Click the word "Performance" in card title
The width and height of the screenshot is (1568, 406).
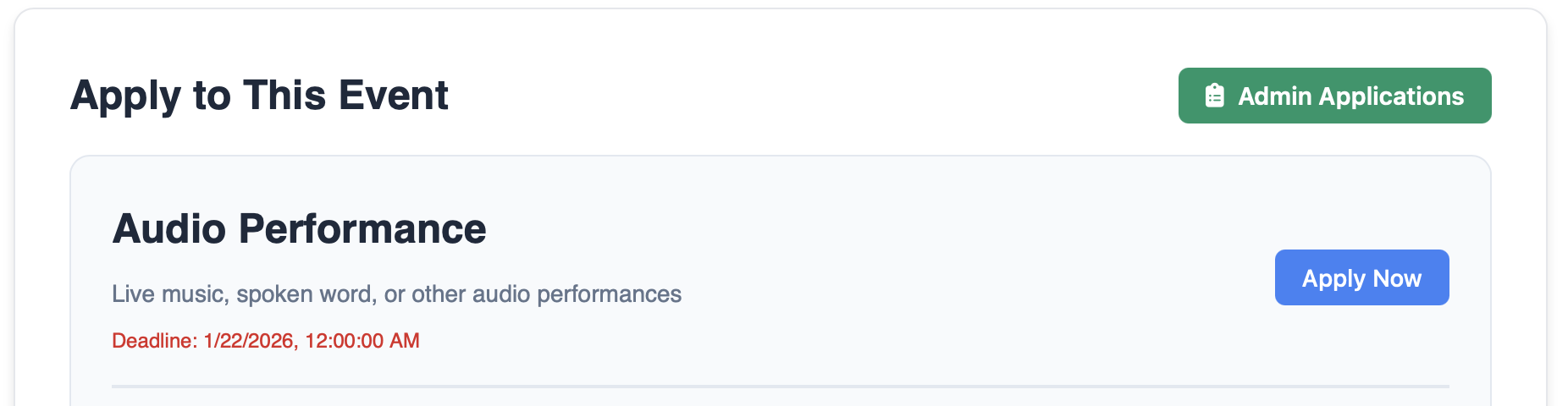coord(362,228)
